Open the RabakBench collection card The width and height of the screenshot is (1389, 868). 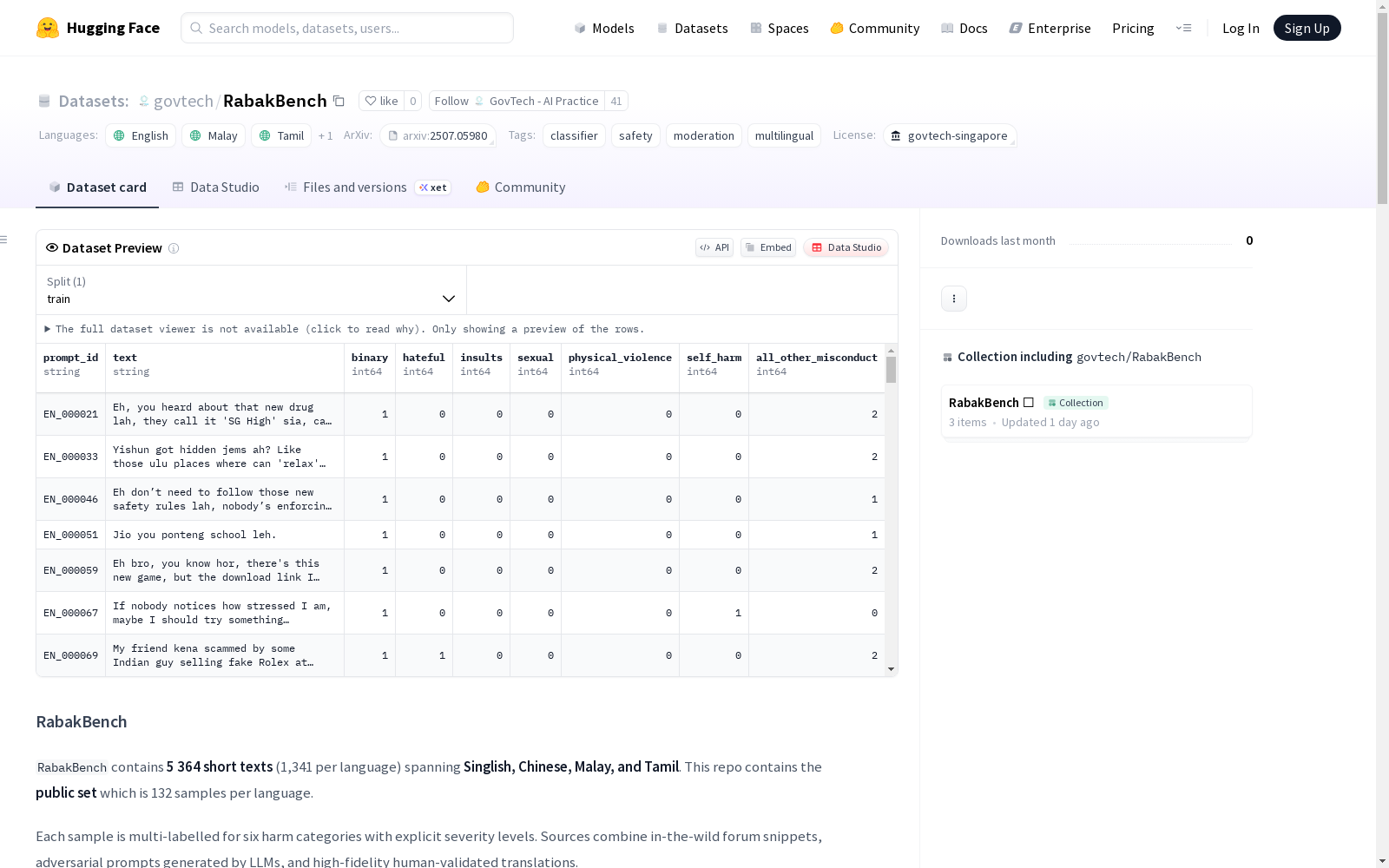coord(1096,411)
